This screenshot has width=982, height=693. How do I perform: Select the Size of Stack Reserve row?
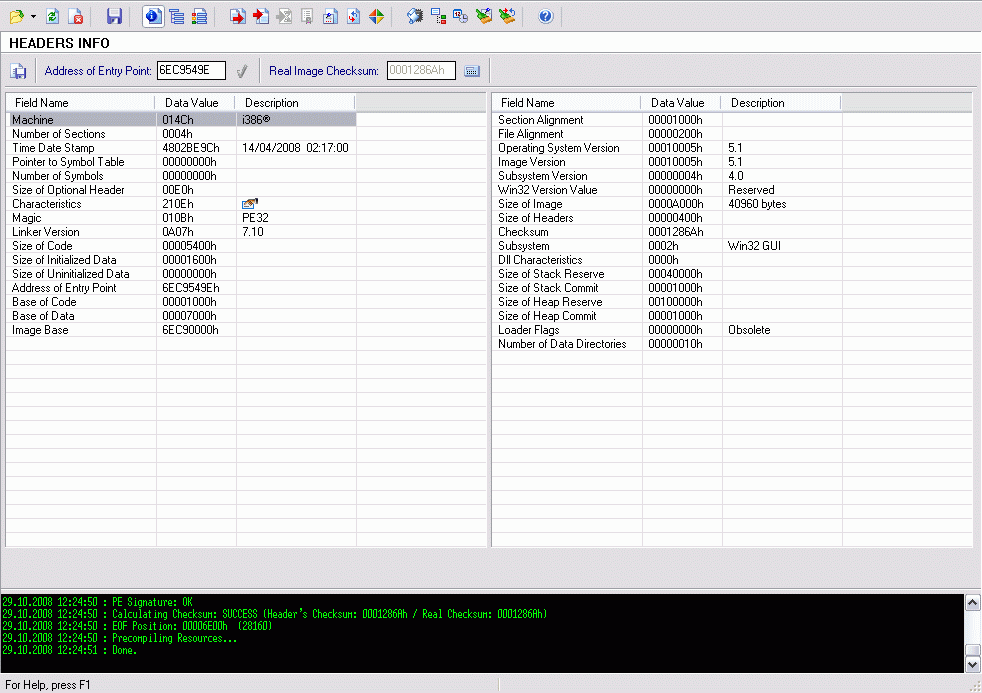pyautogui.click(x=668, y=274)
